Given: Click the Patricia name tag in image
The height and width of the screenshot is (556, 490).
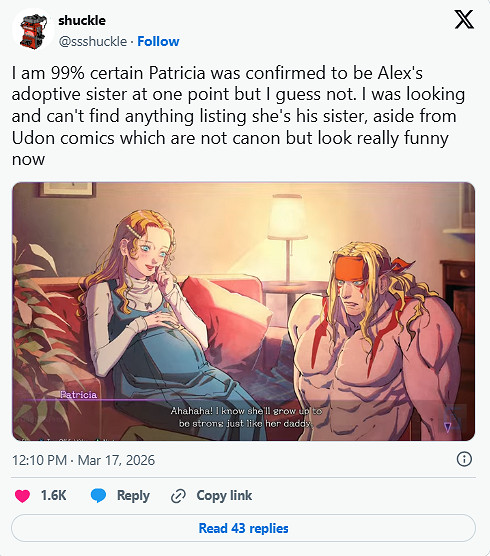Looking at the screenshot, I should tap(78, 395).
